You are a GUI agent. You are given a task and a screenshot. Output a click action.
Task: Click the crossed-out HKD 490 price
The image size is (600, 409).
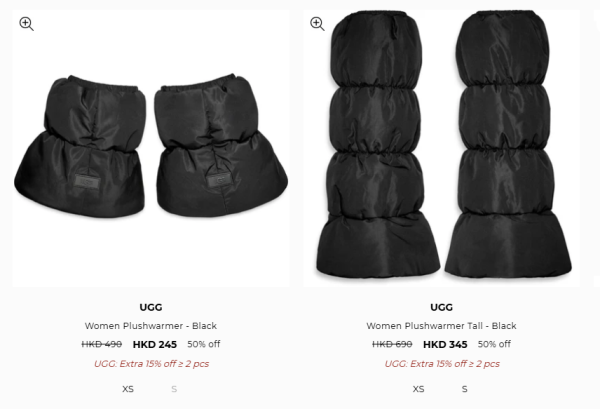[x=102, y=344]
